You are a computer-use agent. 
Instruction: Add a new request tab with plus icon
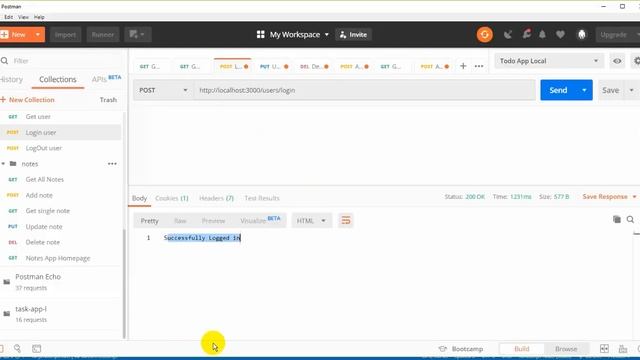point(463,66)
